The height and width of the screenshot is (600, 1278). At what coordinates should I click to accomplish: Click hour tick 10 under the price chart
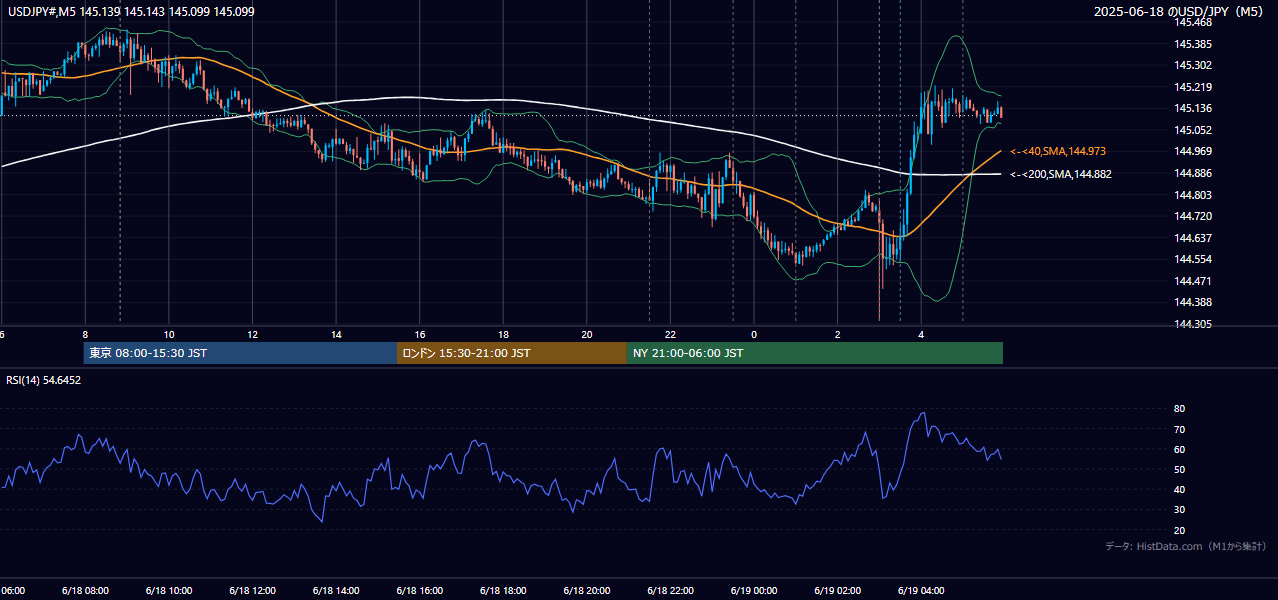click(x=169, y=334)
